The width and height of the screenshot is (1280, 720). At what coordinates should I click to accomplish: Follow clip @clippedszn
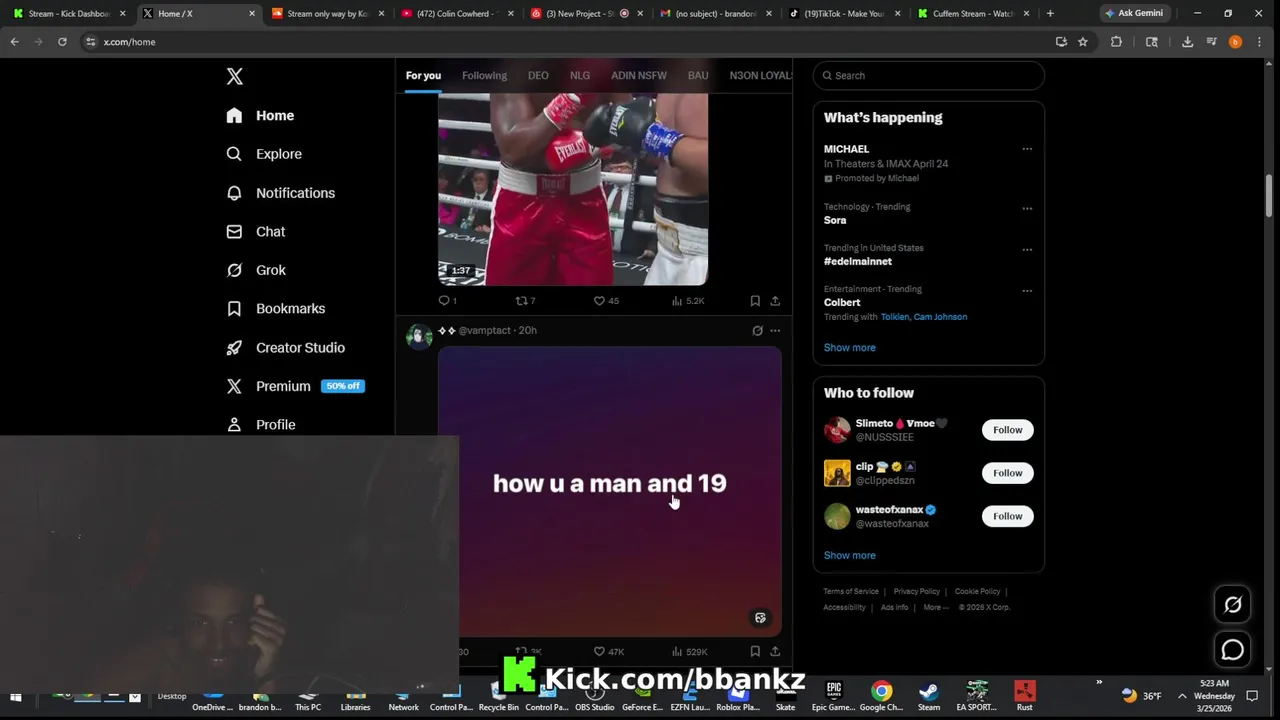pos(1007,473)
